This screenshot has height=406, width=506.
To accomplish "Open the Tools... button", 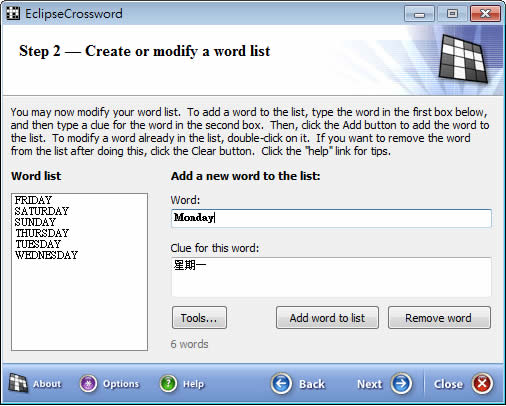I will tap(199, 318).
